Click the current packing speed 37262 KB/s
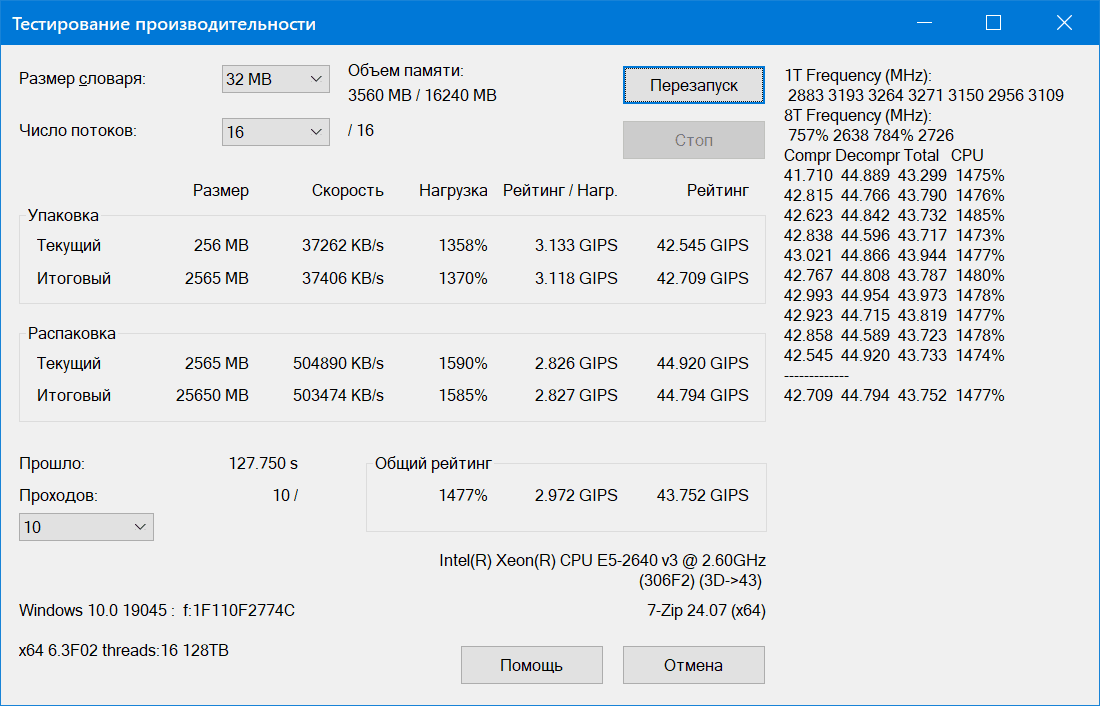This screenshot has width=1100, height=706. click(x=343, y=246)
